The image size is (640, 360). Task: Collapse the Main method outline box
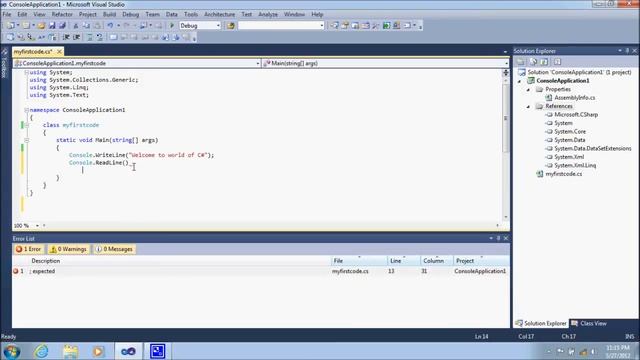pos(26,140)
